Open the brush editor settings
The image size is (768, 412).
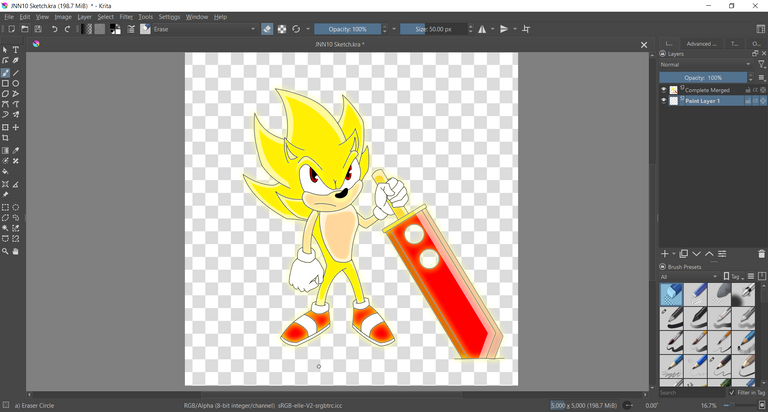(x=131, y=29)
